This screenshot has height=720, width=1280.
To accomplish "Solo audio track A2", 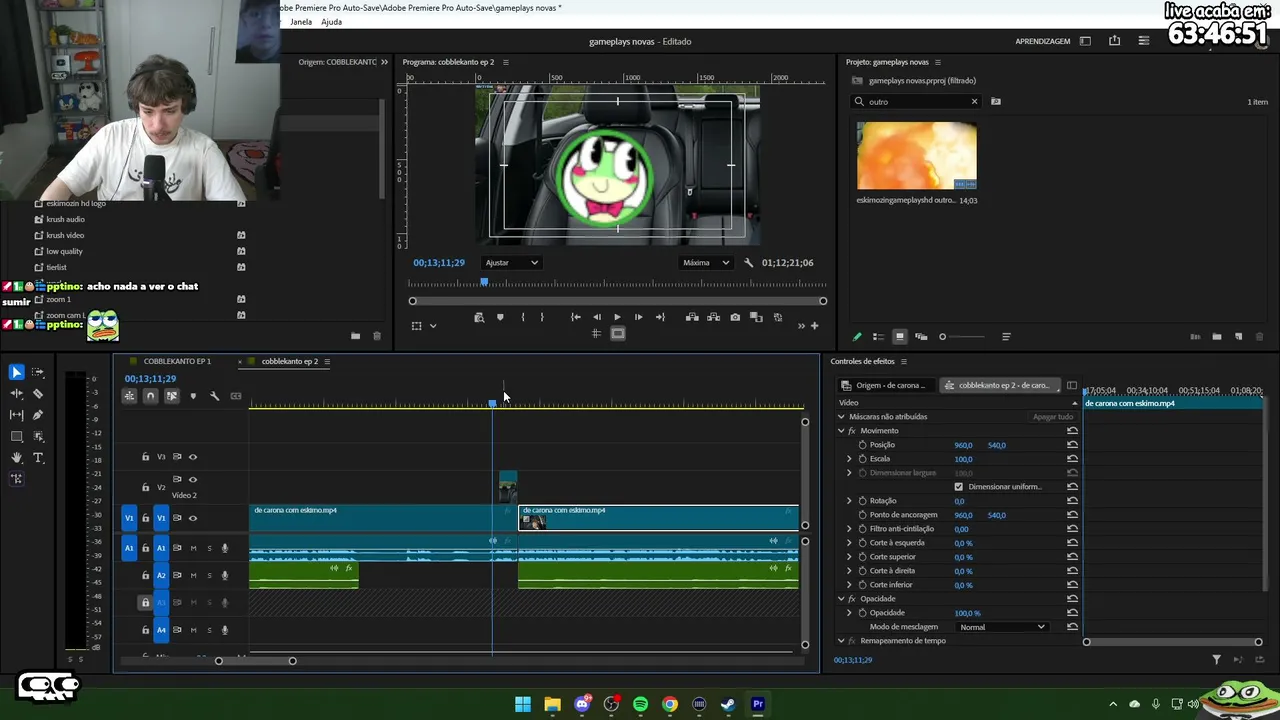I will point(209,575).
